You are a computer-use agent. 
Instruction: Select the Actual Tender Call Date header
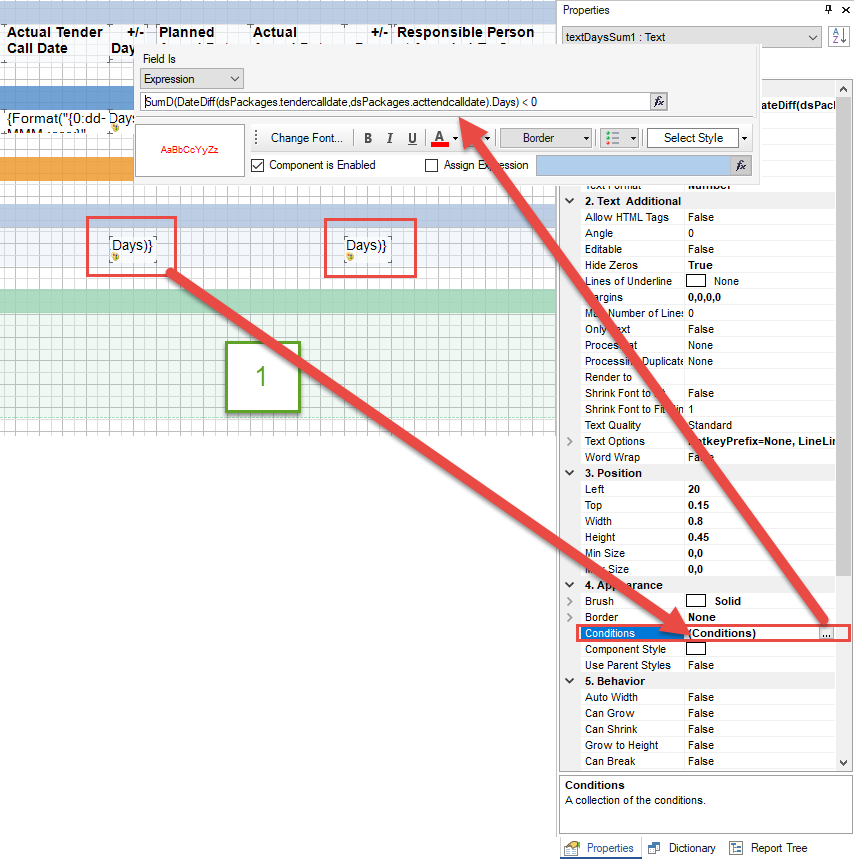pyautogui.click(x=54, y=40)
